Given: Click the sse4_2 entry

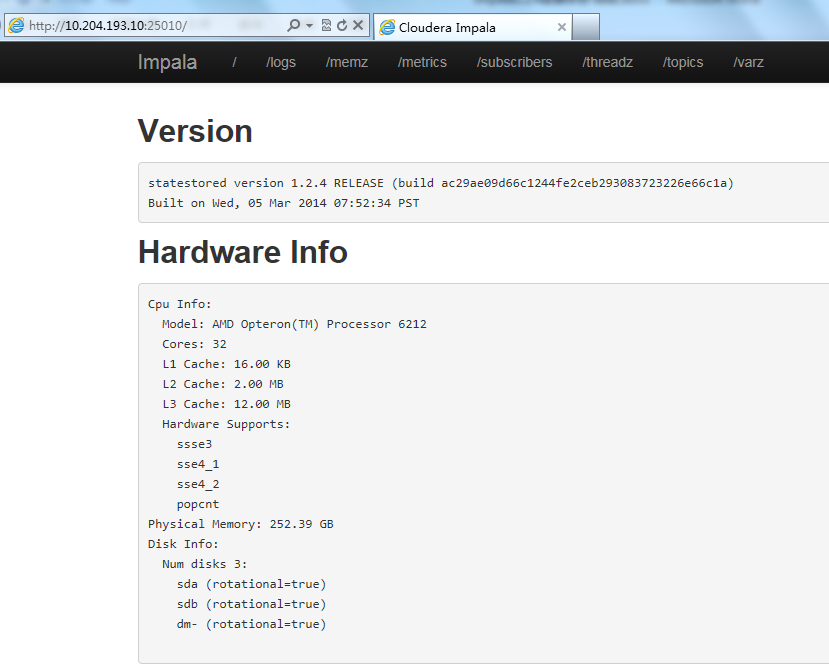Looking at the screenshot, I should pyautogui.click(x=198, y=484).
